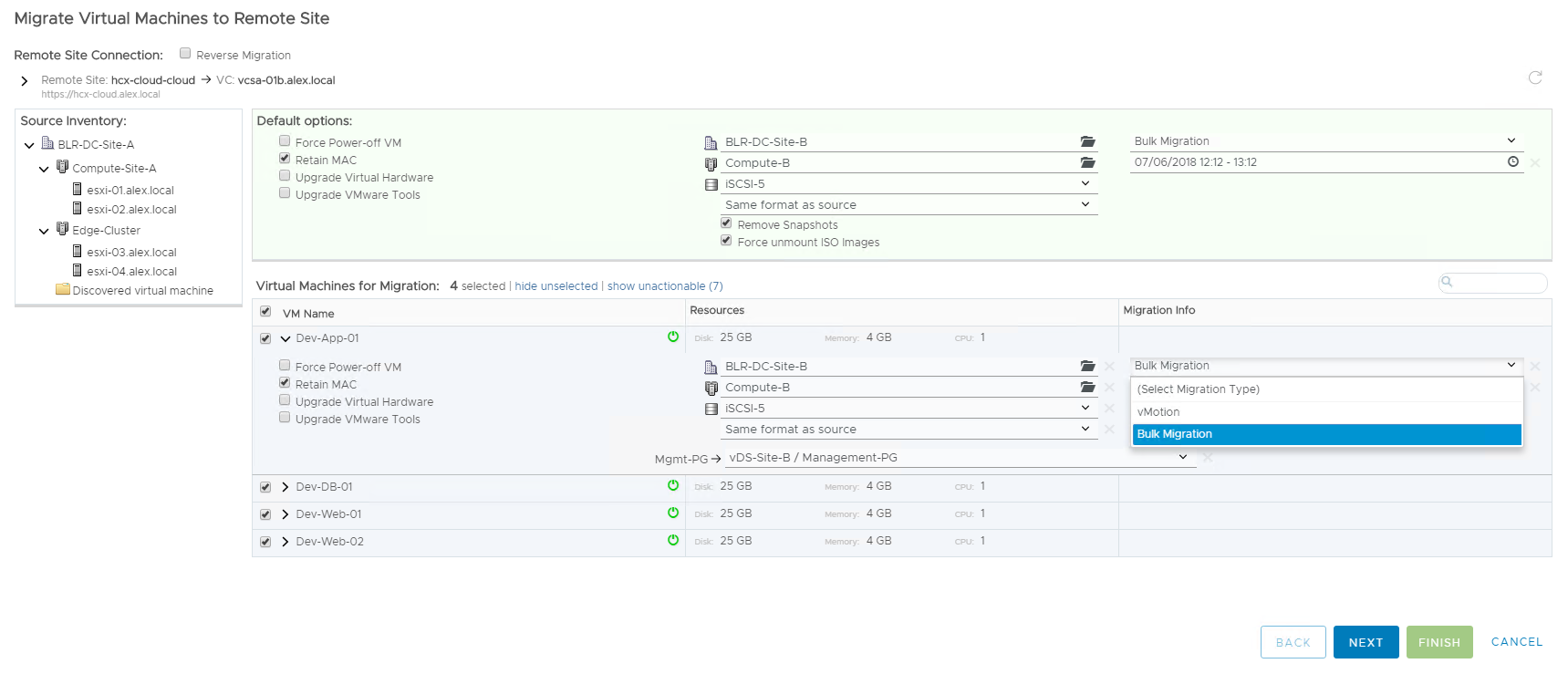Click the clock icon in schedule field
1568x674 pixels.
1513,161
